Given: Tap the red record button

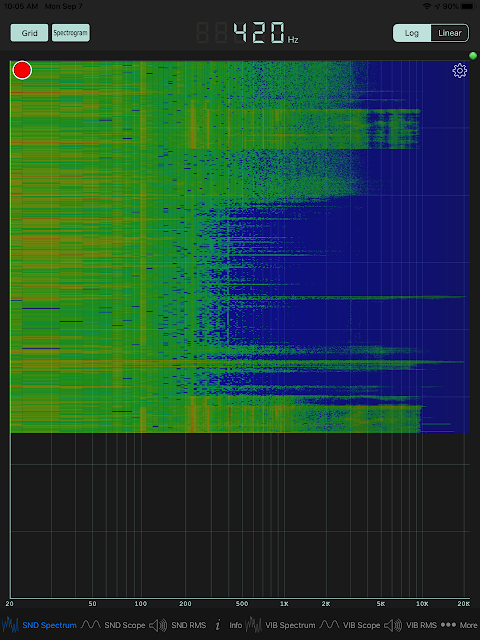Looking at the screenshot, I should click(x=22, y=70).
